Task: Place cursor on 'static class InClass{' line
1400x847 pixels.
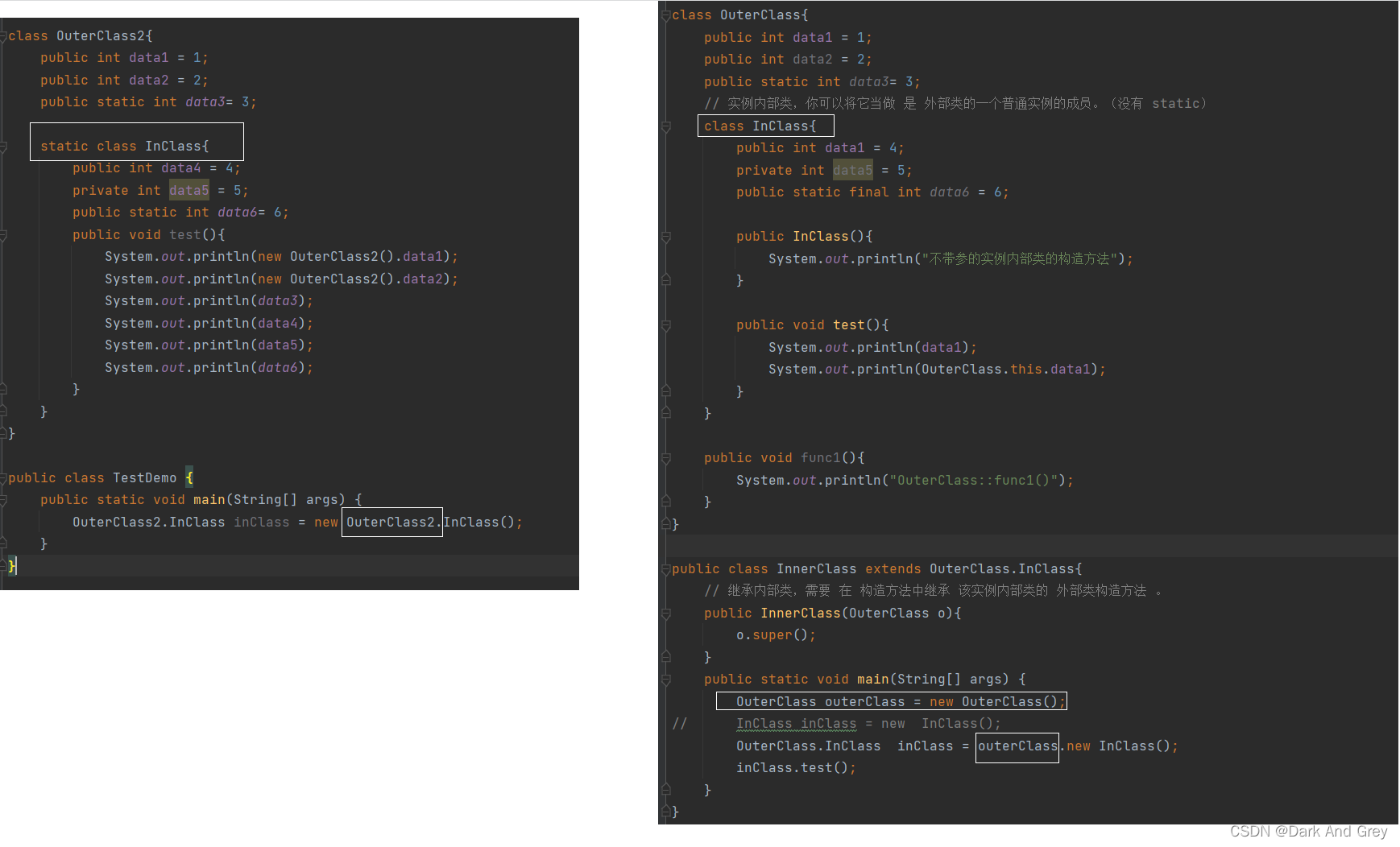Action: tap(125, 147)
